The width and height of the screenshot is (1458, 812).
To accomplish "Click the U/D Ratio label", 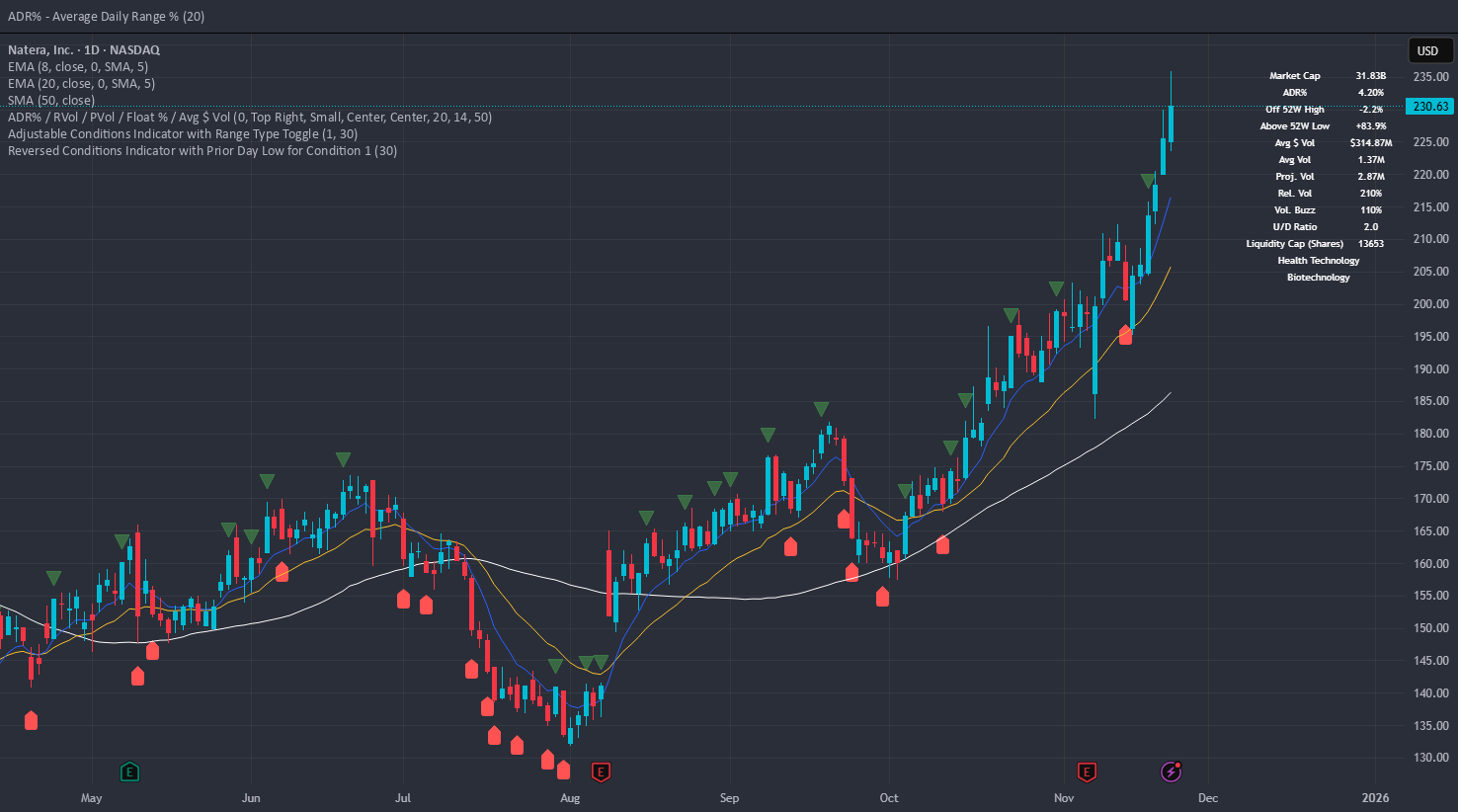I will point(1294,227).
